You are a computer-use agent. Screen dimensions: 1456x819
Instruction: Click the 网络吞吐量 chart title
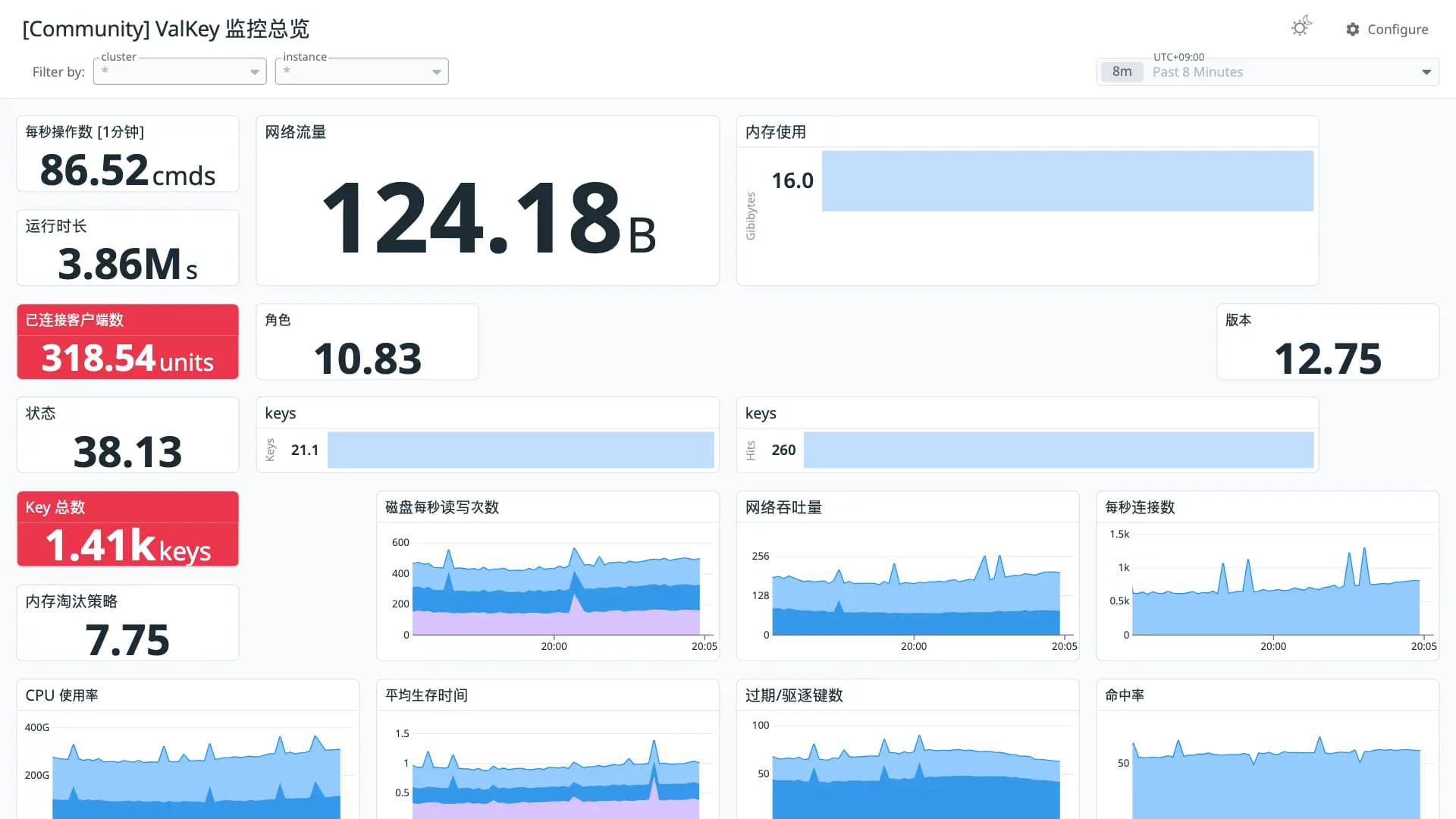tap(783, 507)
